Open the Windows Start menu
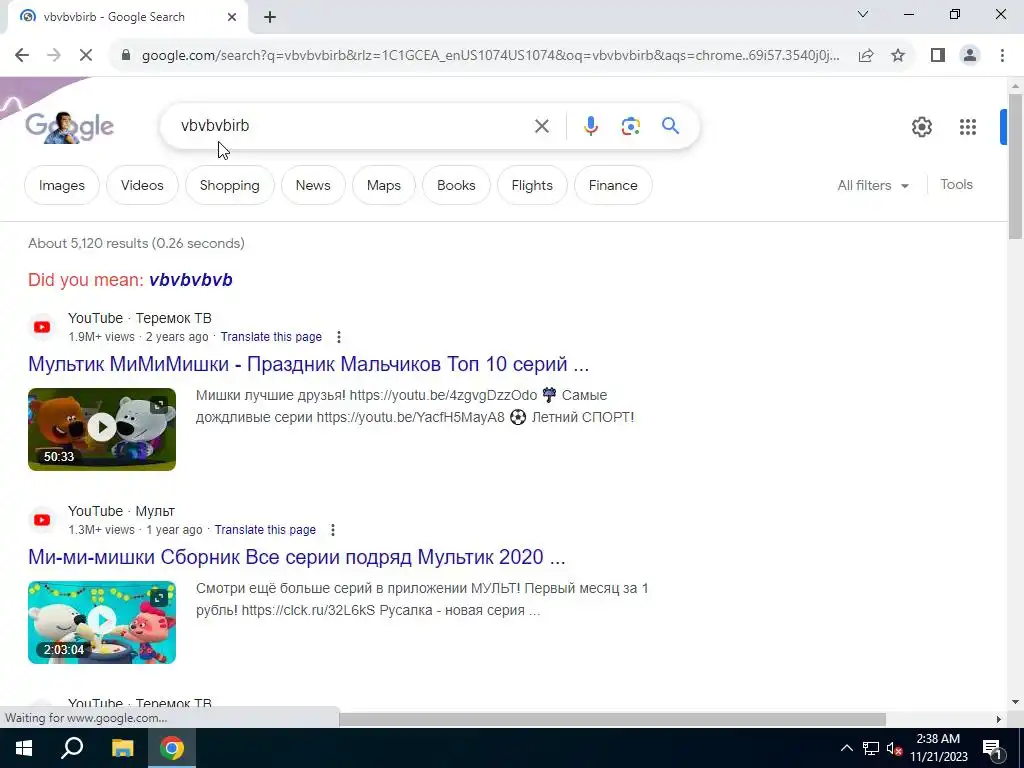The height and width of the screenshot is (768, 1024). pos(24,748)
